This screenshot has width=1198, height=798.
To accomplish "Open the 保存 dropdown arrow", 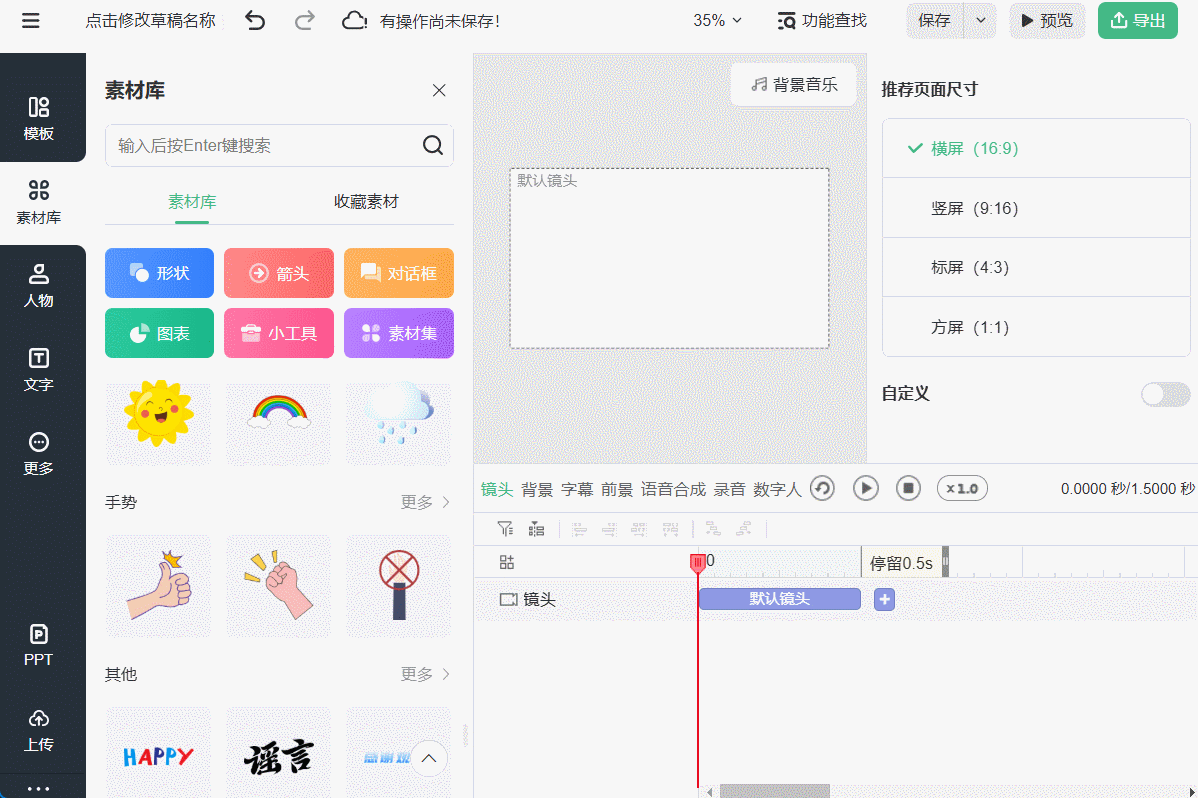I will (980, 20).
